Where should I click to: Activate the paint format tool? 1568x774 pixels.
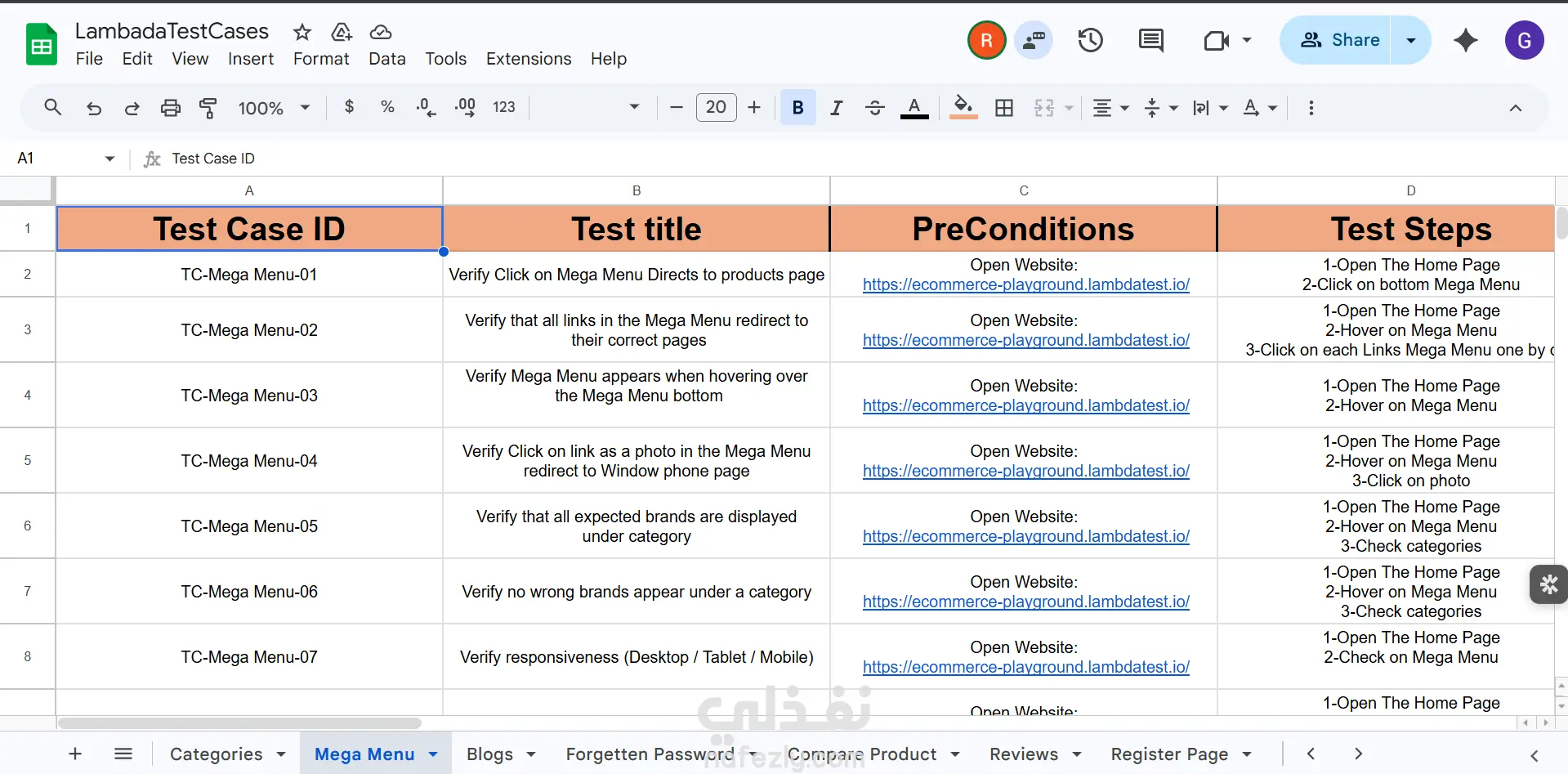208,107
